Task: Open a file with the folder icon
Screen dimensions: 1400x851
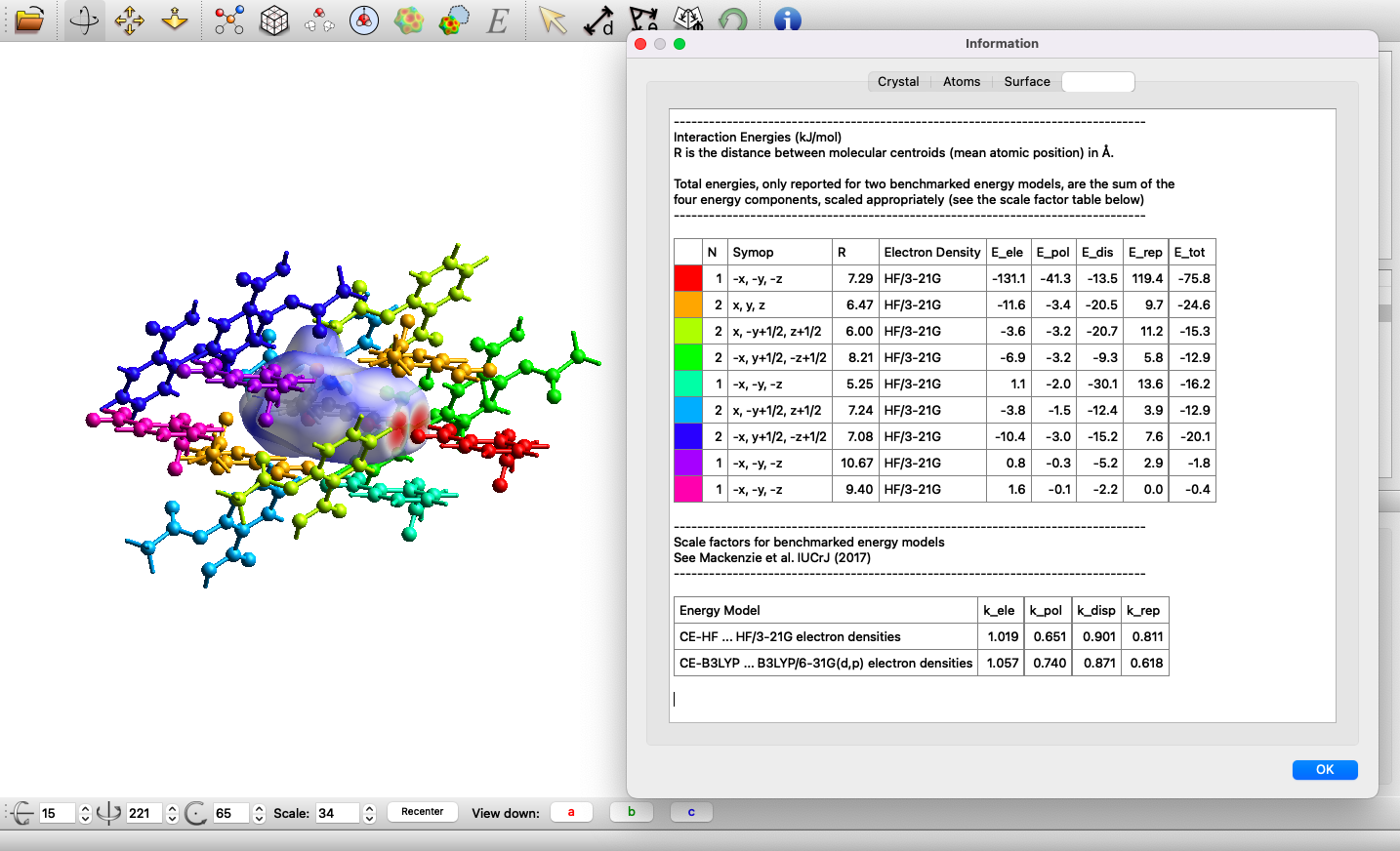Action: tap(29, 20)
